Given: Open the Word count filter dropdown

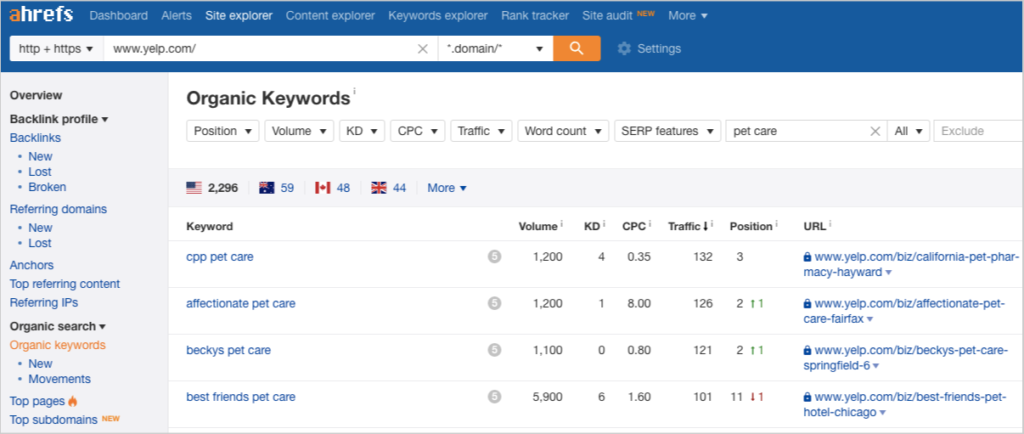Looking at the screenshot, I should point(563,131).
